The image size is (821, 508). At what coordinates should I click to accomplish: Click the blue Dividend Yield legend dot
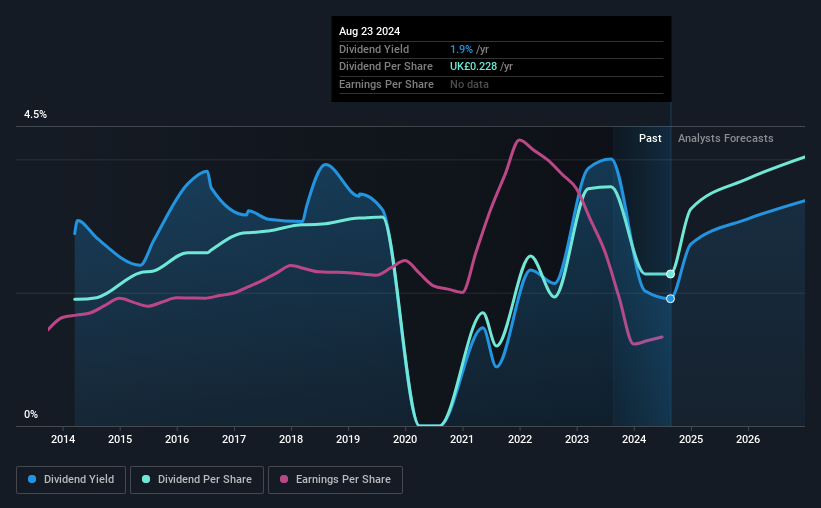tap(32, 479)
